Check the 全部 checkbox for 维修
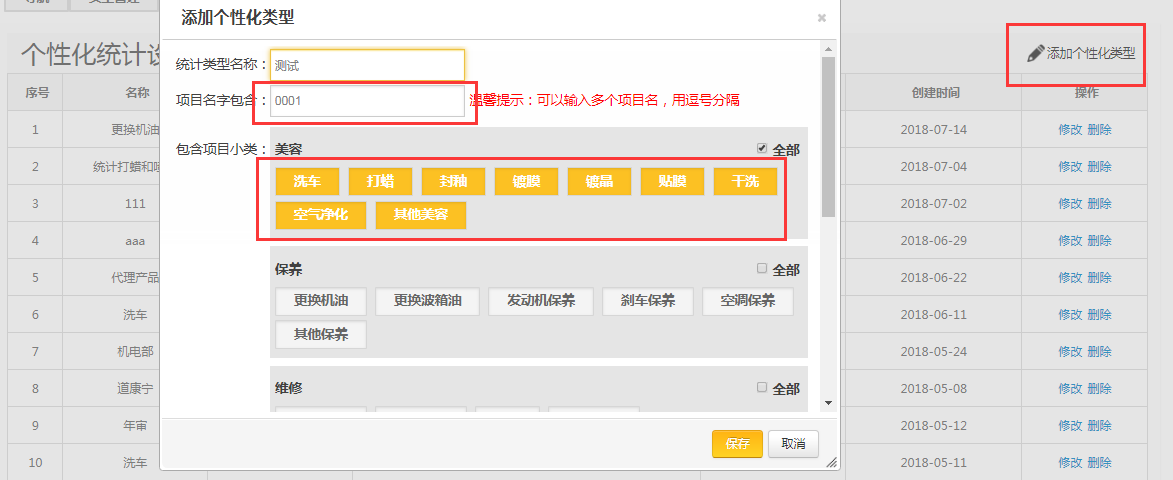 click(x=762, y=387)
